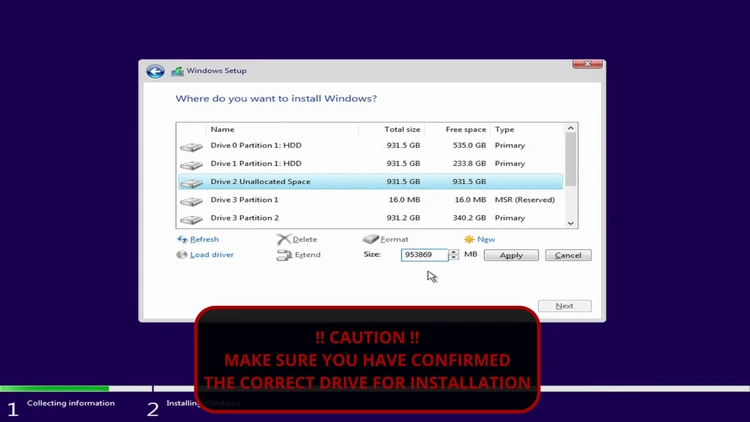Click the 16.0 MB total size value
The height and width of the screenshot is (422, 750).
coord(405,200)
